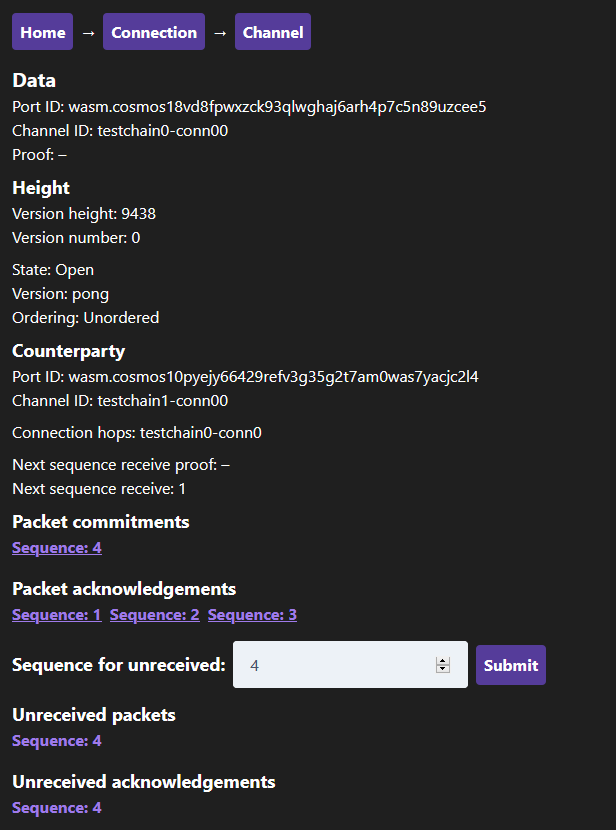Submit the sequence for unreceived
Viewport: 616px width, 830px height.
(x=511, y=665)
